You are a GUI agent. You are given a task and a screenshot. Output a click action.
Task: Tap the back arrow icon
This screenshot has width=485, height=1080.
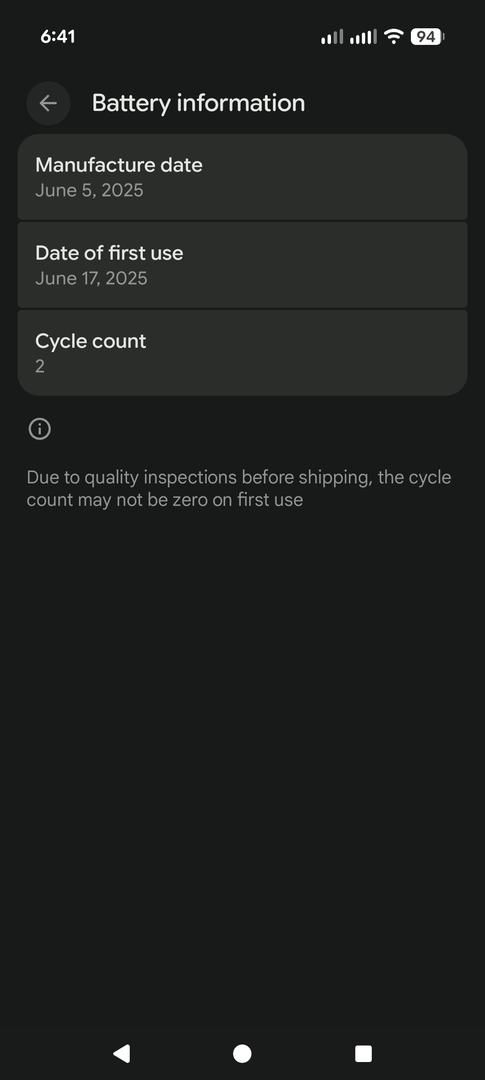[48, 103]
